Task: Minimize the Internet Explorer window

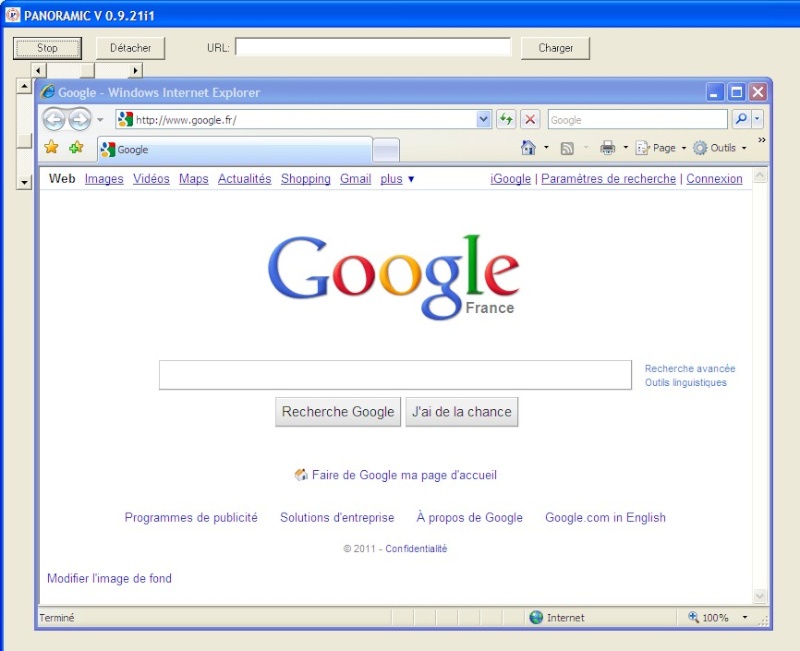Action: point(714,92)
